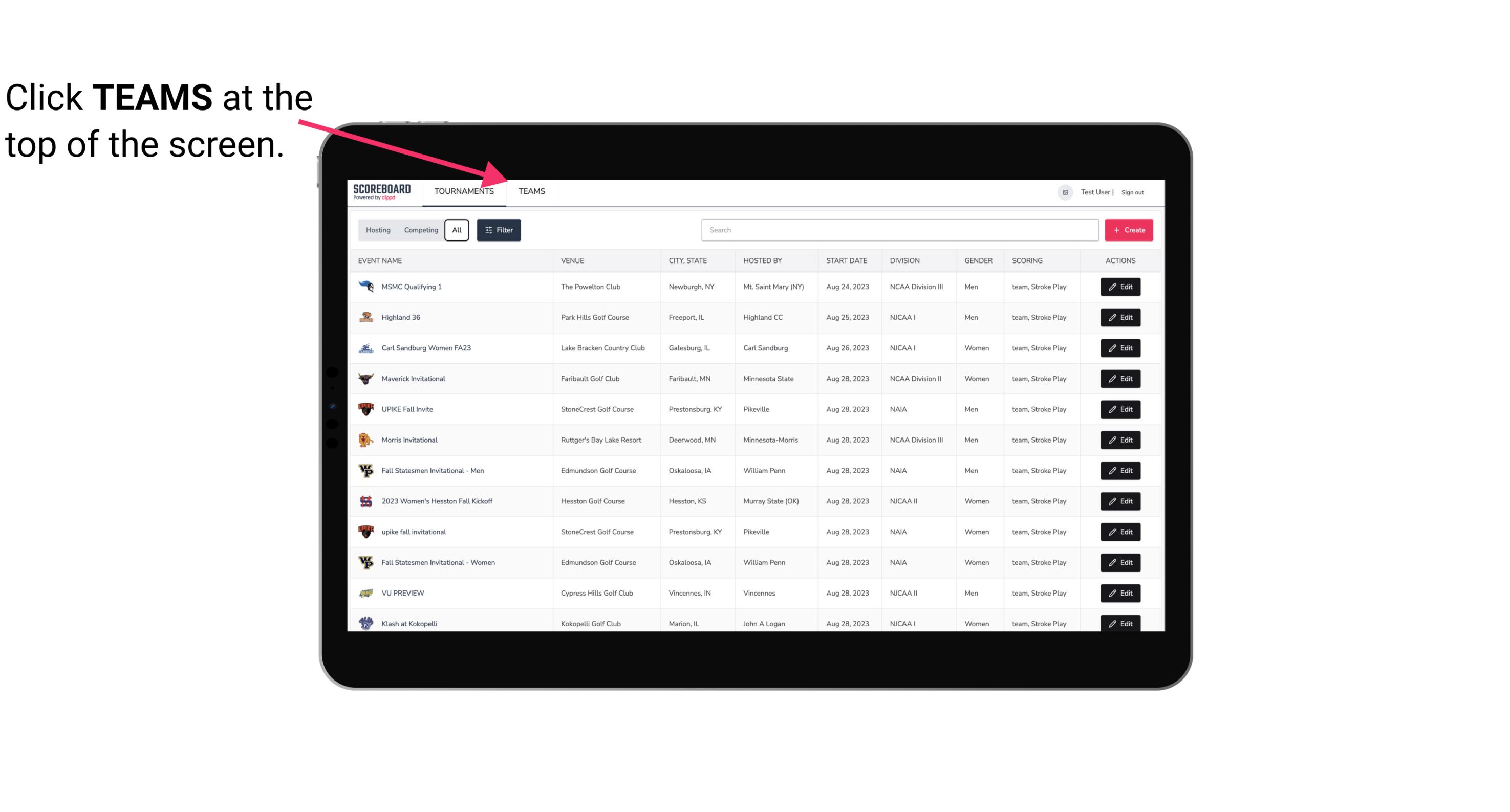The width and height of the screenshot is (1510, 812).
Task: Click the Edit icon for Morris Invitational
Action: pyautogui.click(x=1121, y=440)
